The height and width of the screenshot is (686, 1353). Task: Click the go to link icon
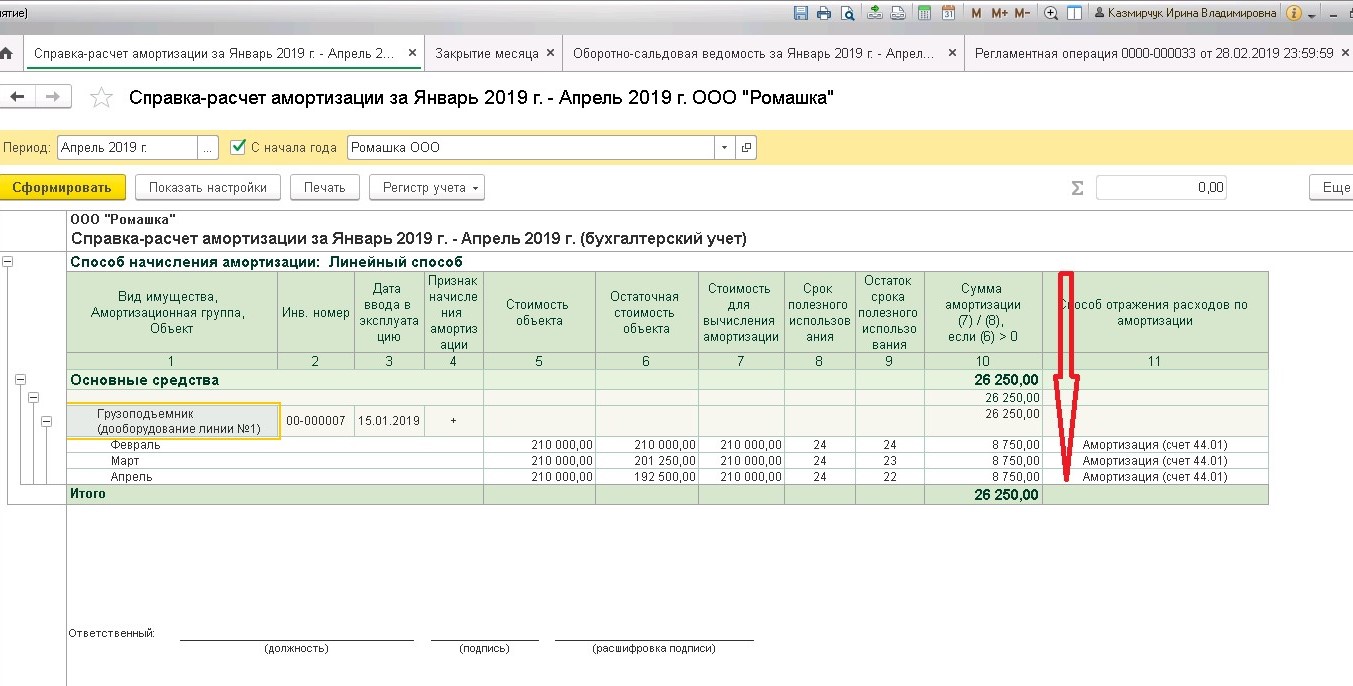(x=898, y=13)
